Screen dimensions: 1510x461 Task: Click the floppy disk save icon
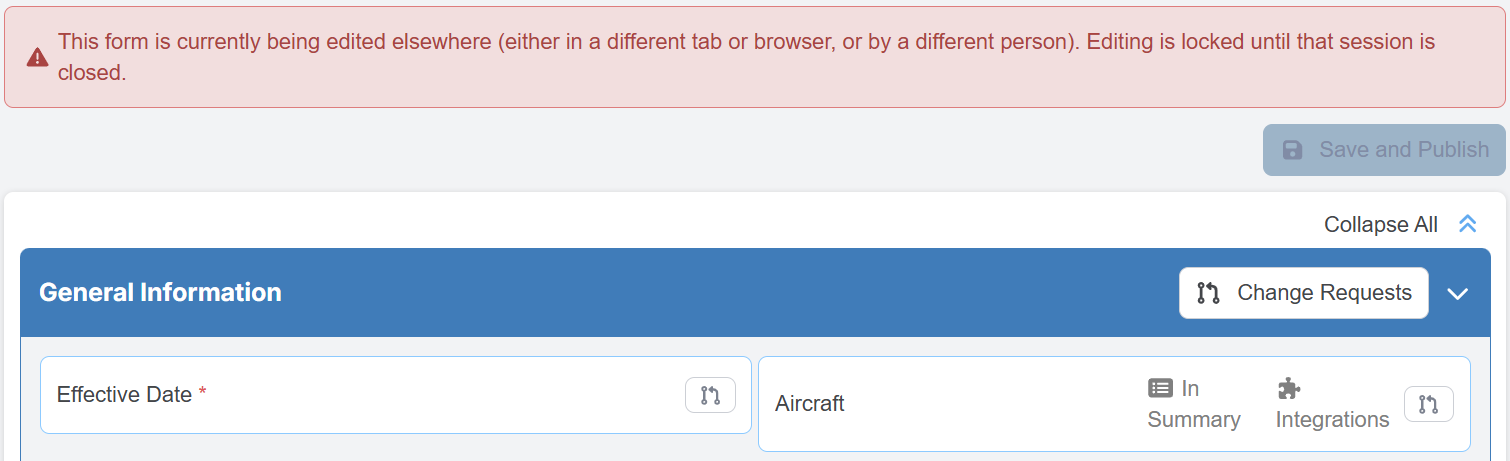coord(1293,150)
